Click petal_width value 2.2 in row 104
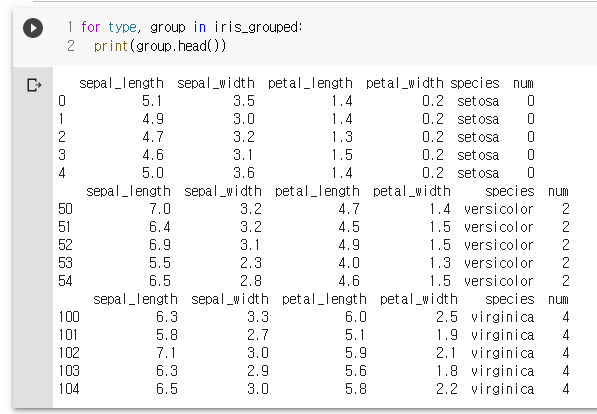The image size is (597, 414). 447,389
